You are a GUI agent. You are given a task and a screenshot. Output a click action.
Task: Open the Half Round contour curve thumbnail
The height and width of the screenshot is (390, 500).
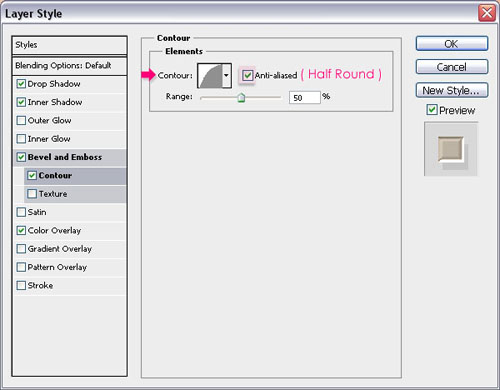210,76
